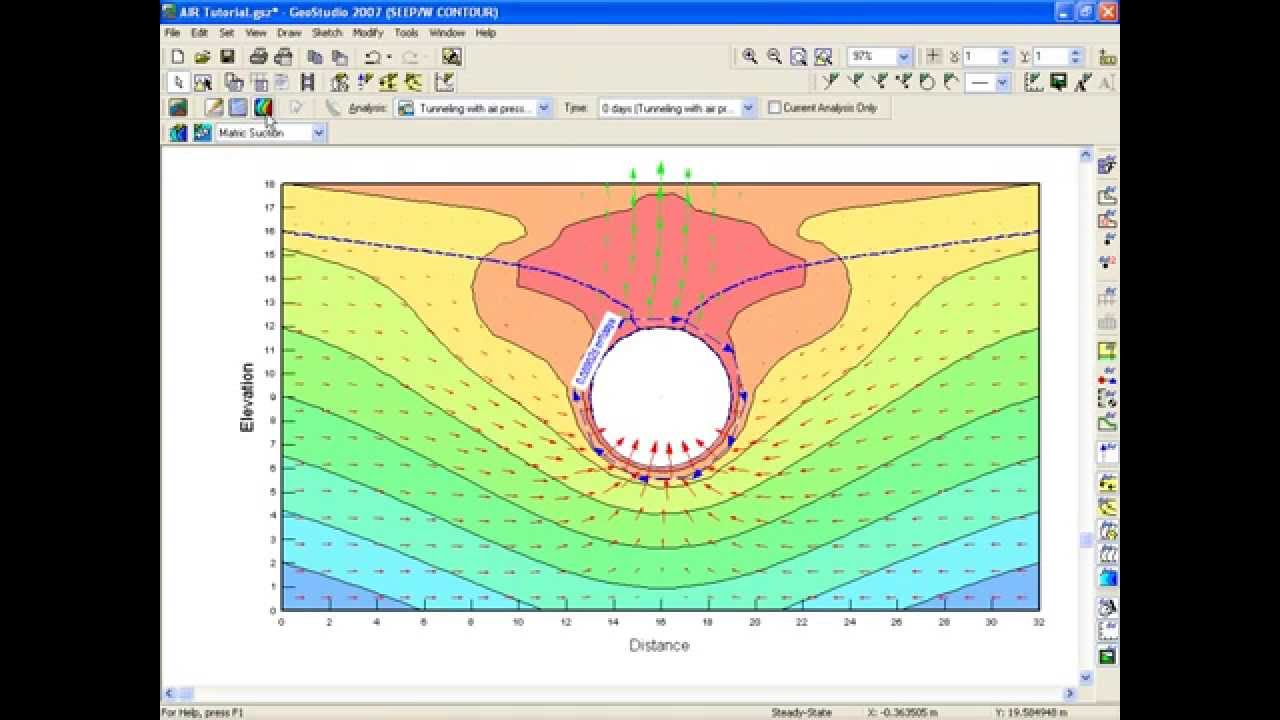Screen dimensions: 1280x720
Task: Open the Window menu
Action: pyautogui.click(x=447, y=33)
